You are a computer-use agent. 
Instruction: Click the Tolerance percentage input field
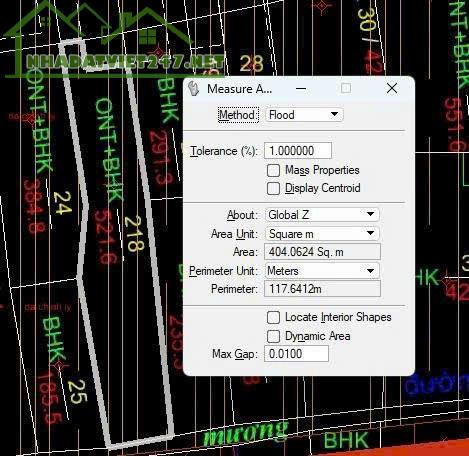(298, 151)
